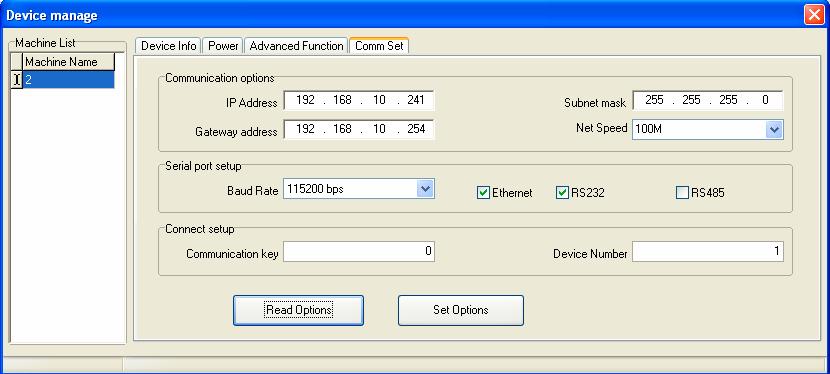Screen dimensions: 830x374
Task: Click the Baud Rate 115200 bps combo box
Action: click(x=359, y=189)
